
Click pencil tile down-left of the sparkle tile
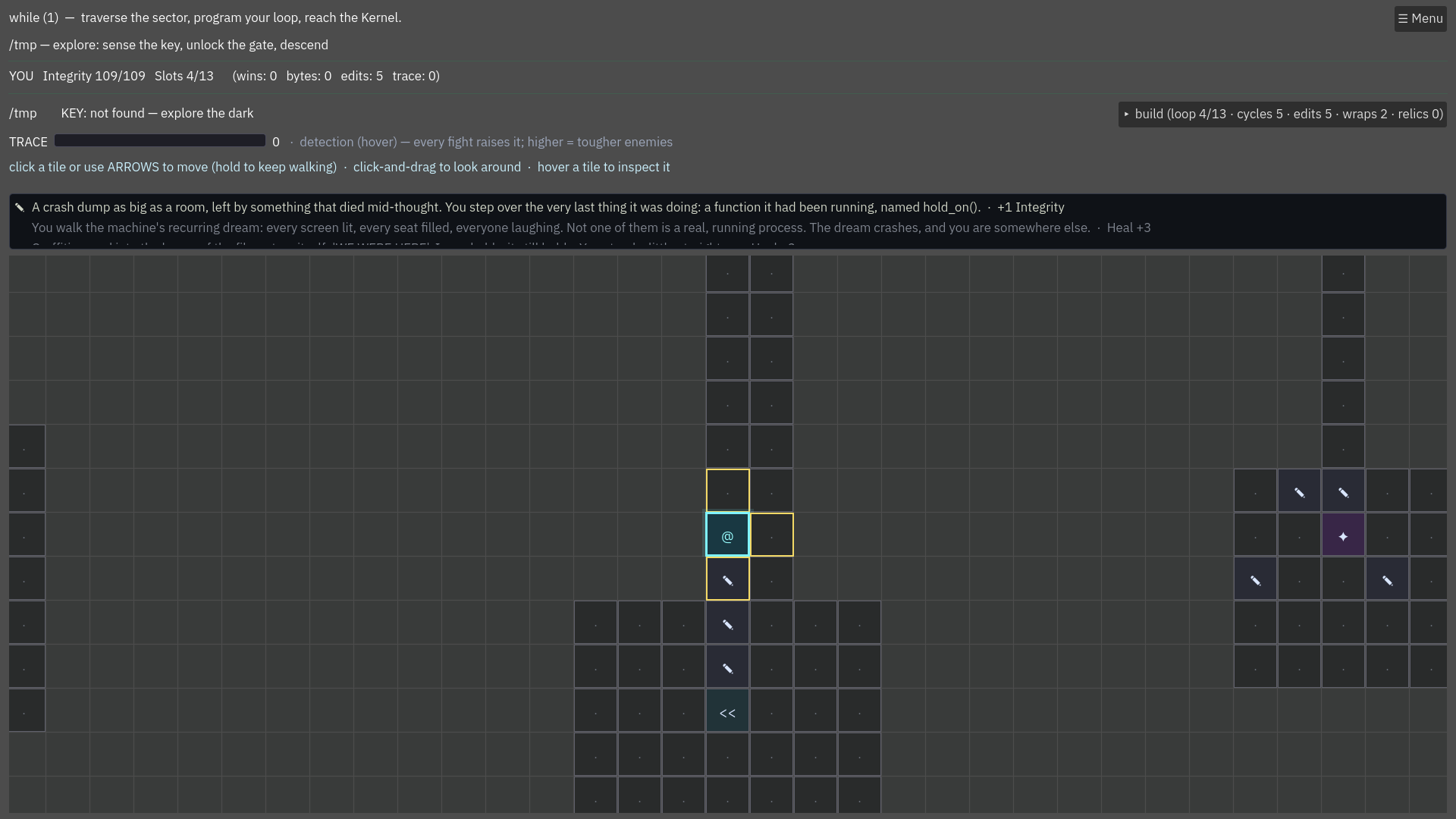click(1255, 579)
